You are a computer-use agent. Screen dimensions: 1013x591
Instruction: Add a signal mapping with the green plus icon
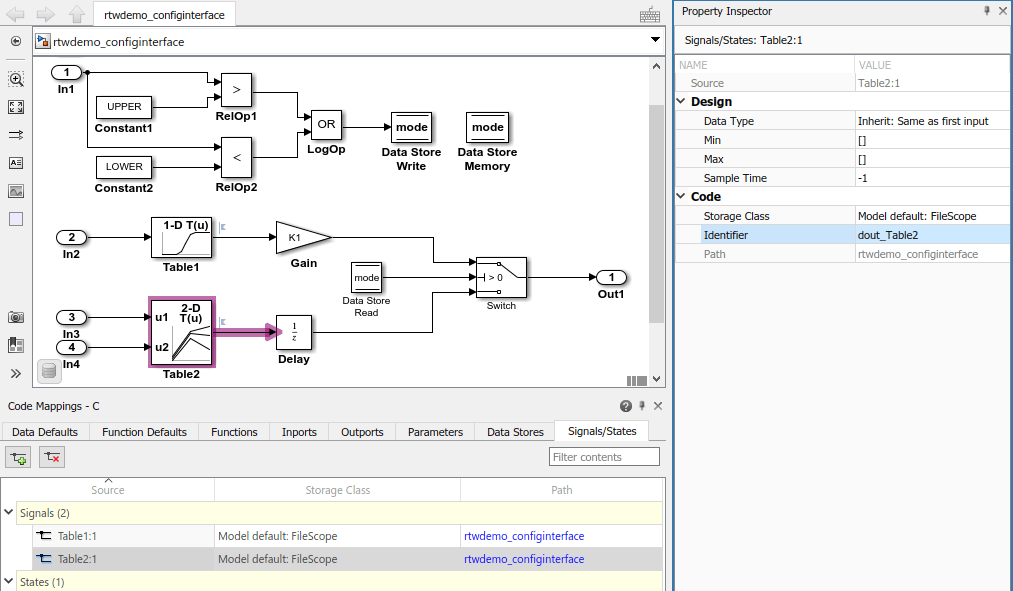[x=17, y=456]
